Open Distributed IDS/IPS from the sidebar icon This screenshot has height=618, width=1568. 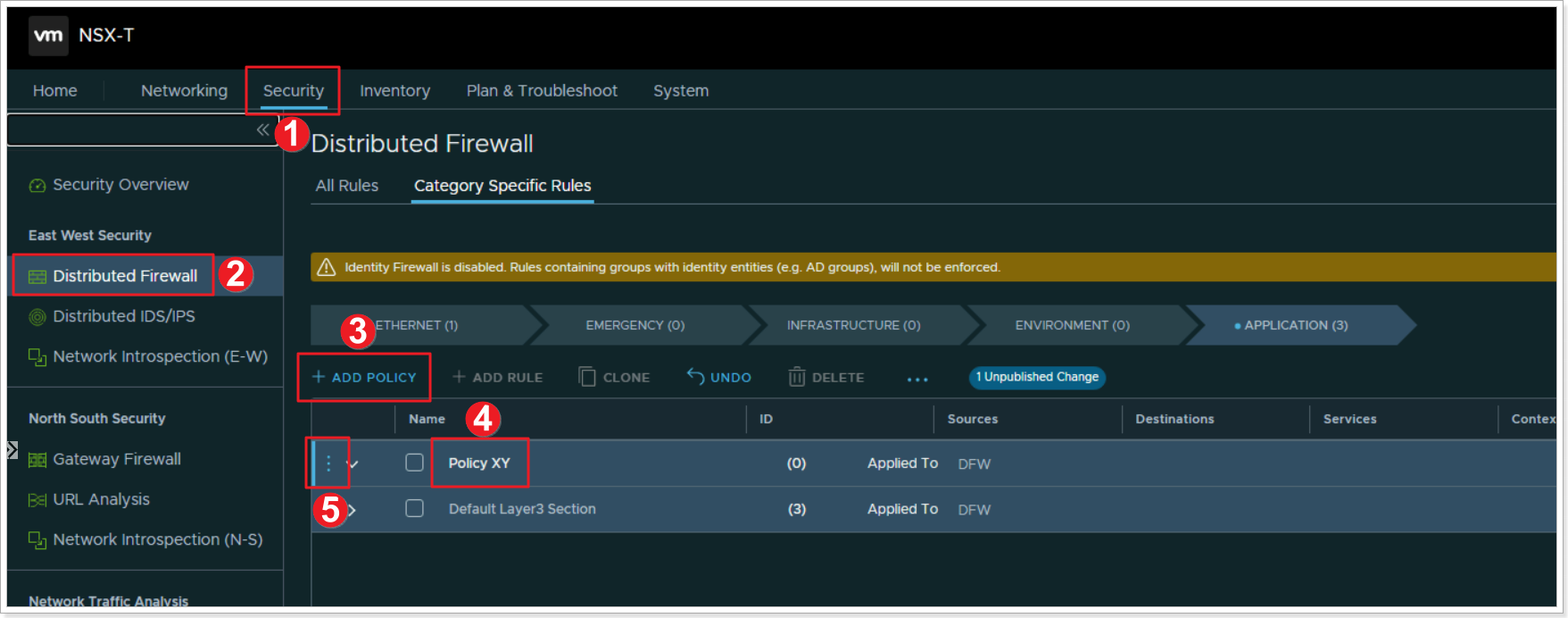click(x=37, y=317)
